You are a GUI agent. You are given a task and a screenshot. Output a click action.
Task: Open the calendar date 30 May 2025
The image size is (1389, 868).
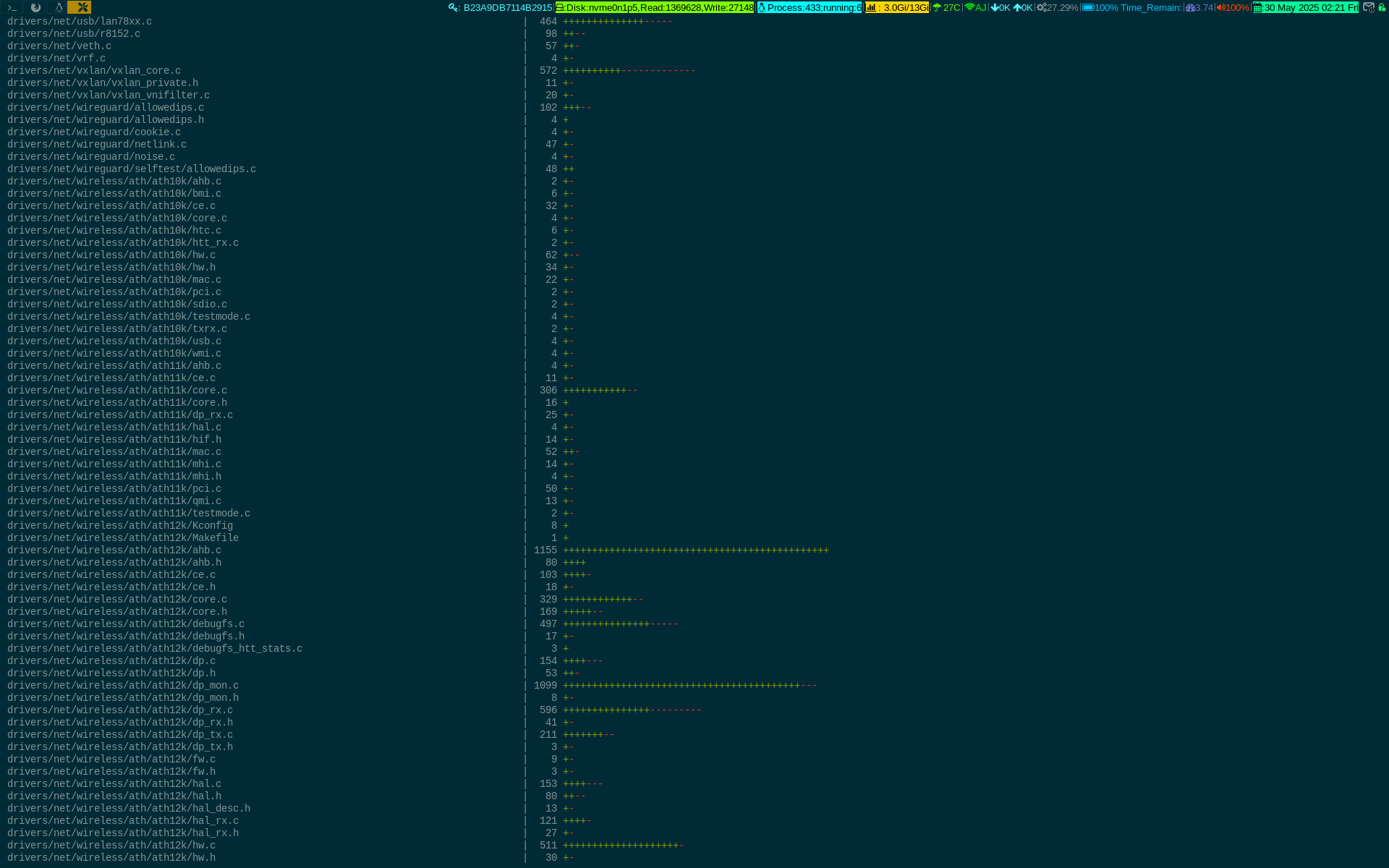click(x=1305, y=7)
